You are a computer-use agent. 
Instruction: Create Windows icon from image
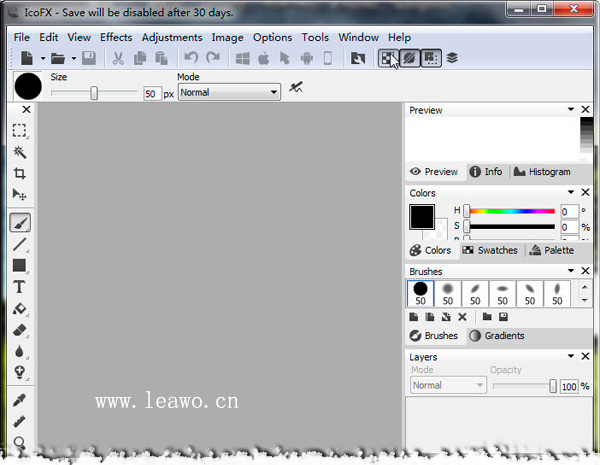(x=243, y=58)
